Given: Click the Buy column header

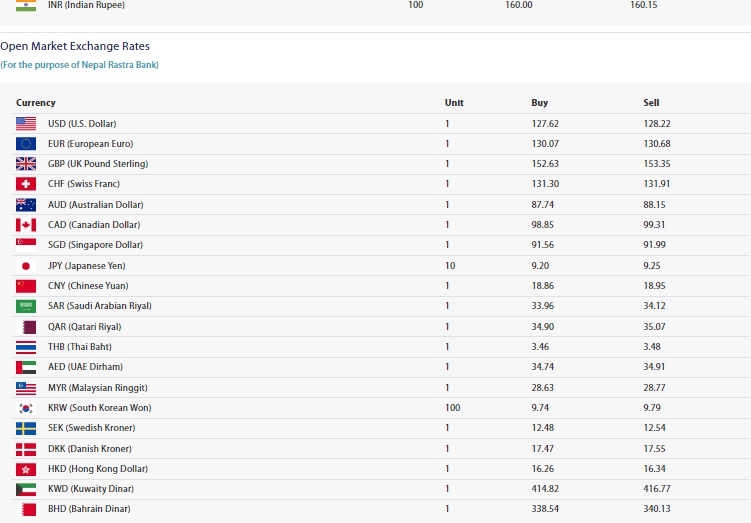Looking at the screenshot, I should 539,103.
